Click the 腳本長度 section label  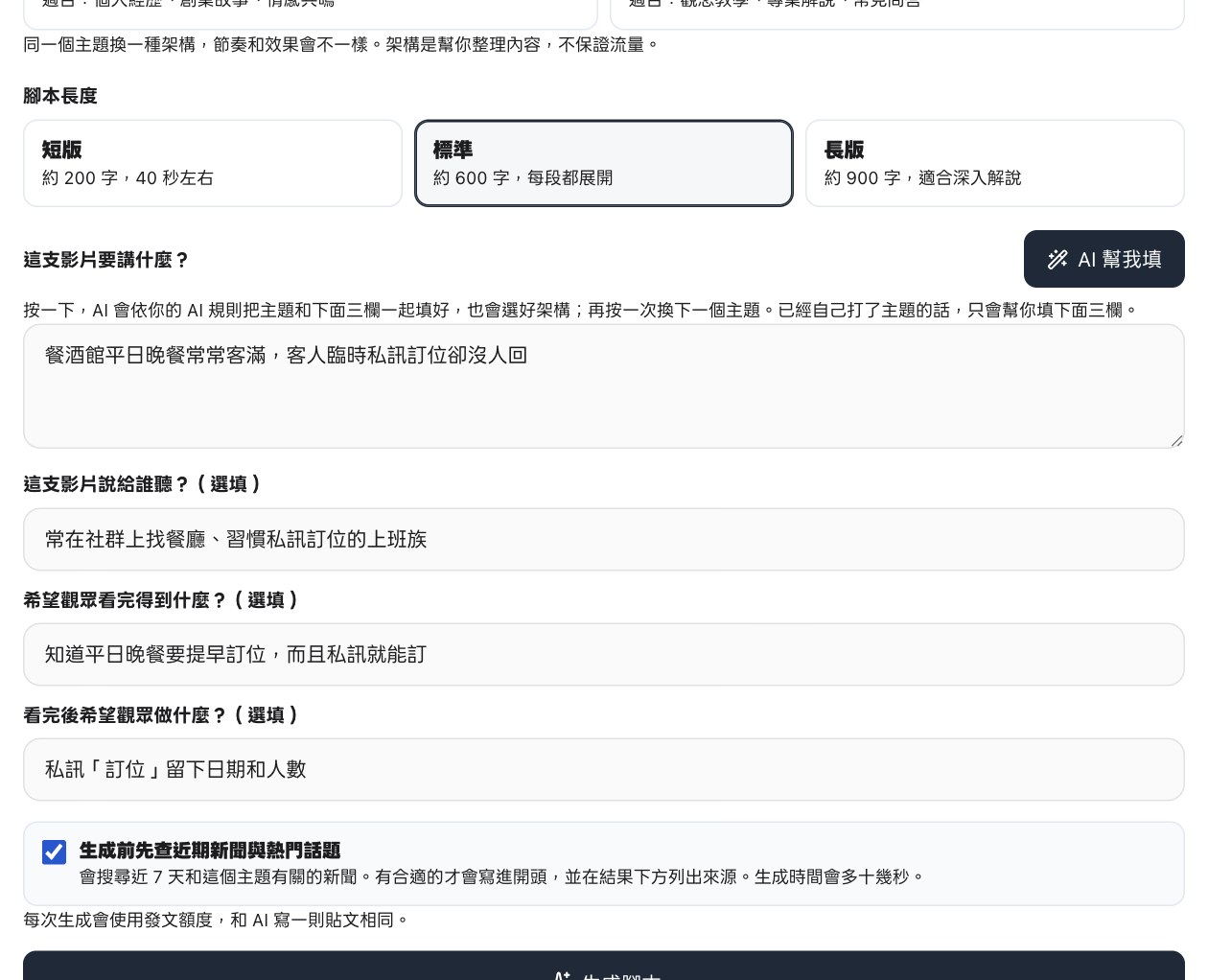tap(60, 96)
